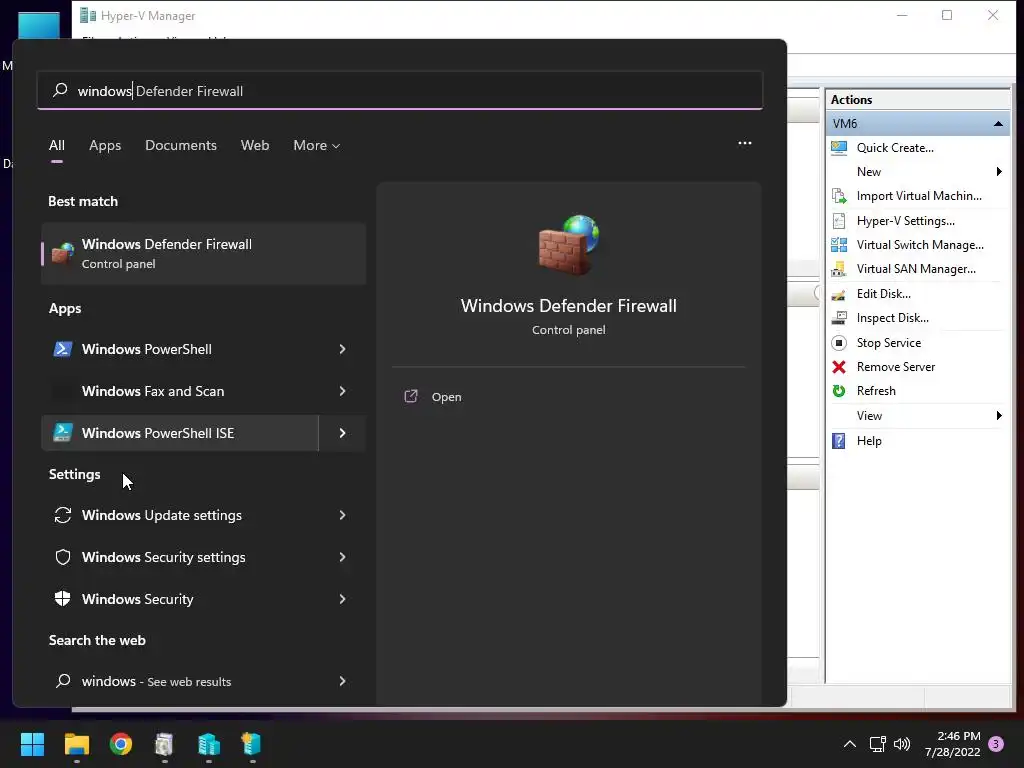The width and height of the screenshot is (1024, 768).
Task: Click Inspect Disk action text
Action: (892, 318)
